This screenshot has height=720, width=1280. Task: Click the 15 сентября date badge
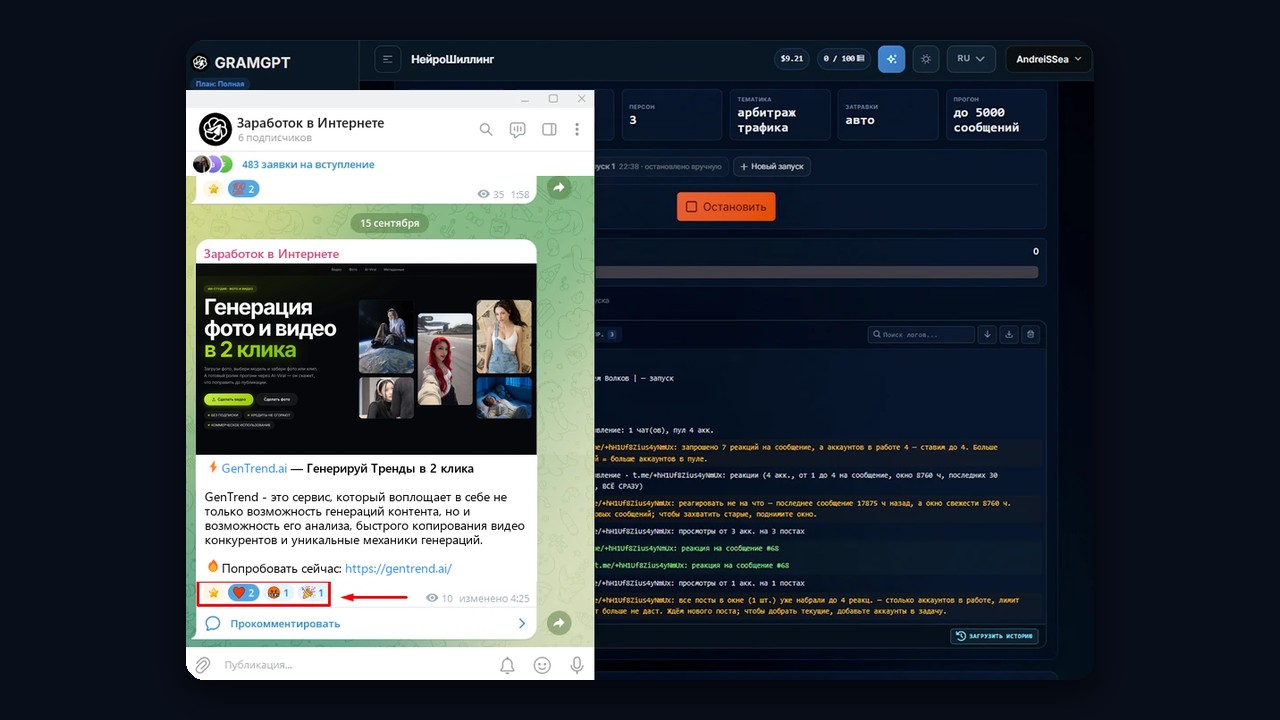[390, 222]
